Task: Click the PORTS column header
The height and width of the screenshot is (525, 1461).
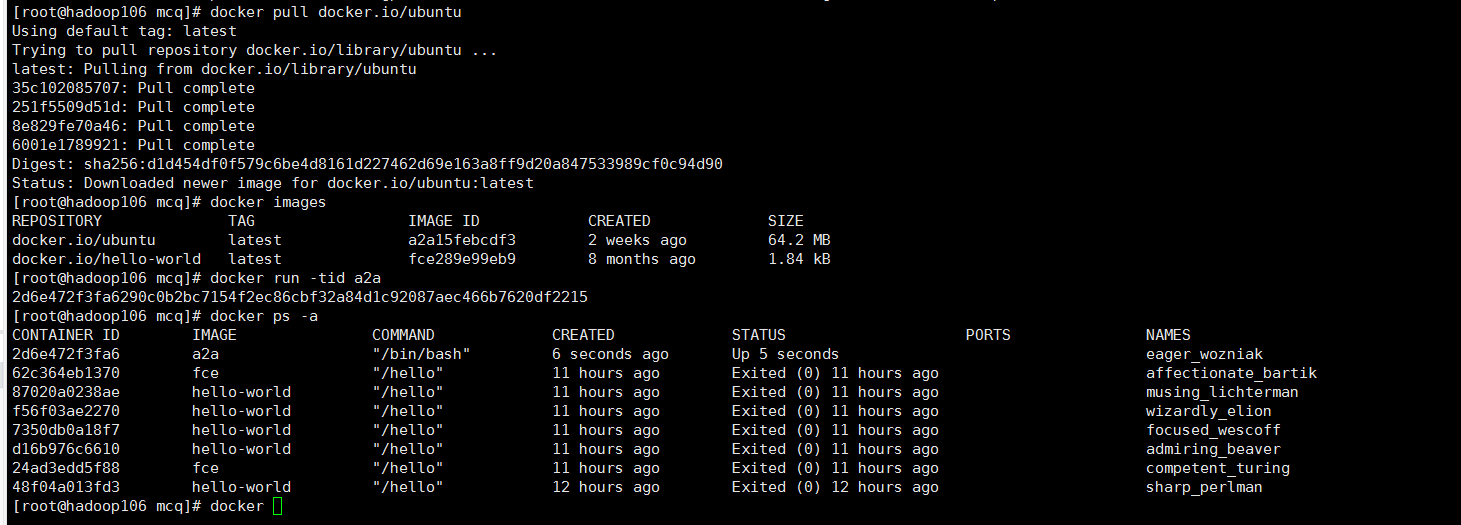Action: (x=988, y=335)
